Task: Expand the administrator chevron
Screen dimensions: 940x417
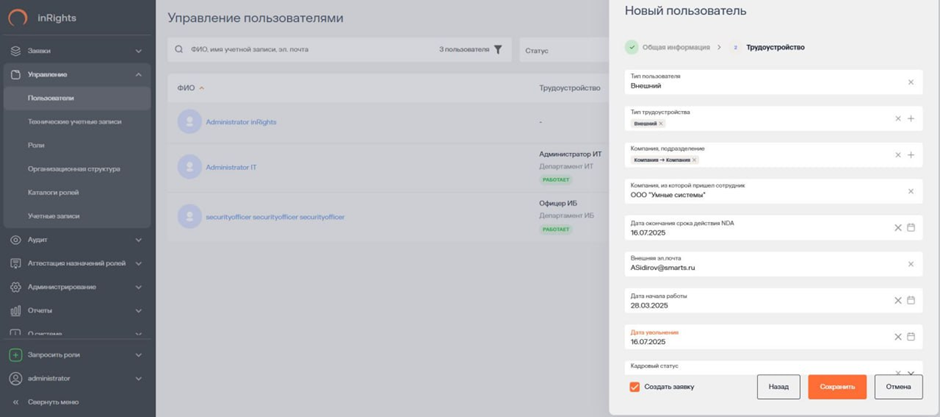Action: click(x=138, y=379)
